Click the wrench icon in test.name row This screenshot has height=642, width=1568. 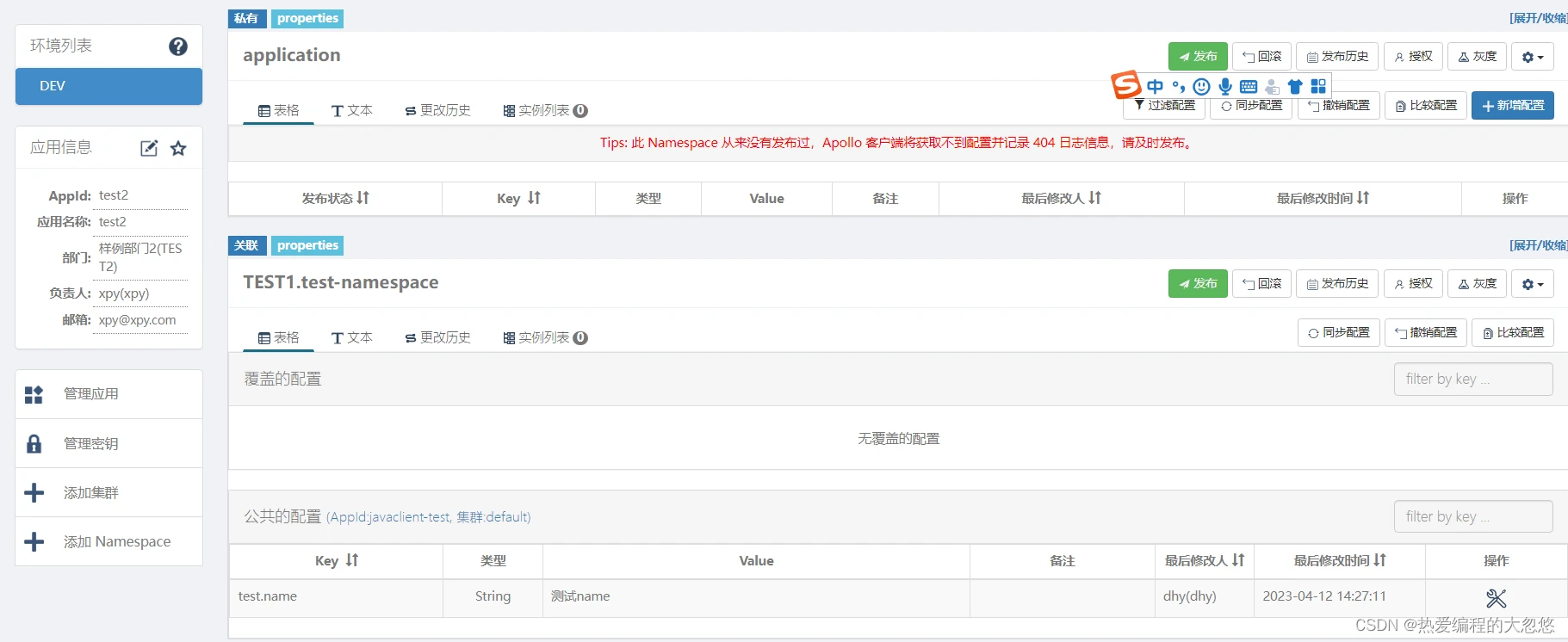[x=1496, y=598]
